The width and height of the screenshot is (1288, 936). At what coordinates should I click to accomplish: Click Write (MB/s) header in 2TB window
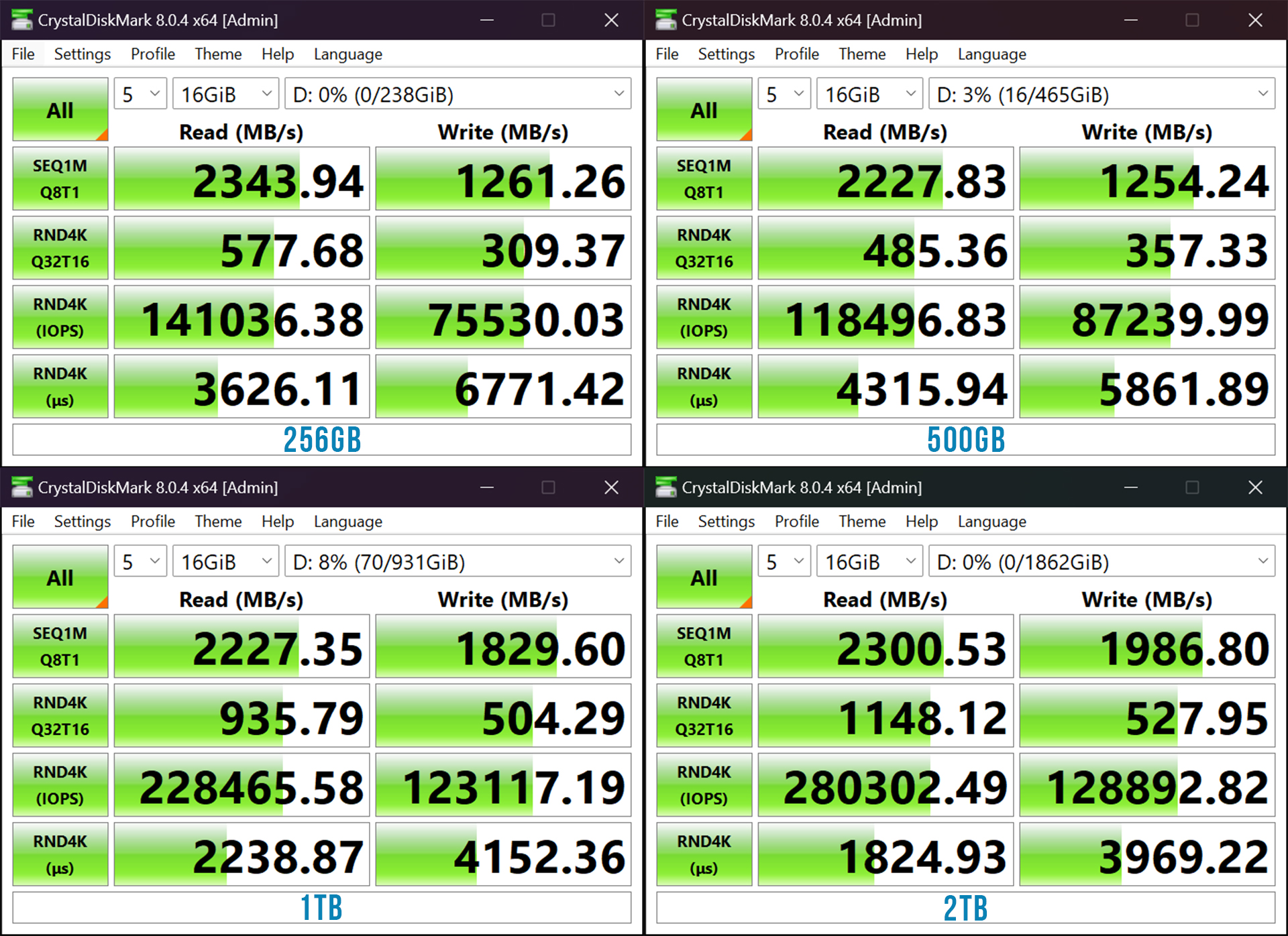coord(1147,599)
